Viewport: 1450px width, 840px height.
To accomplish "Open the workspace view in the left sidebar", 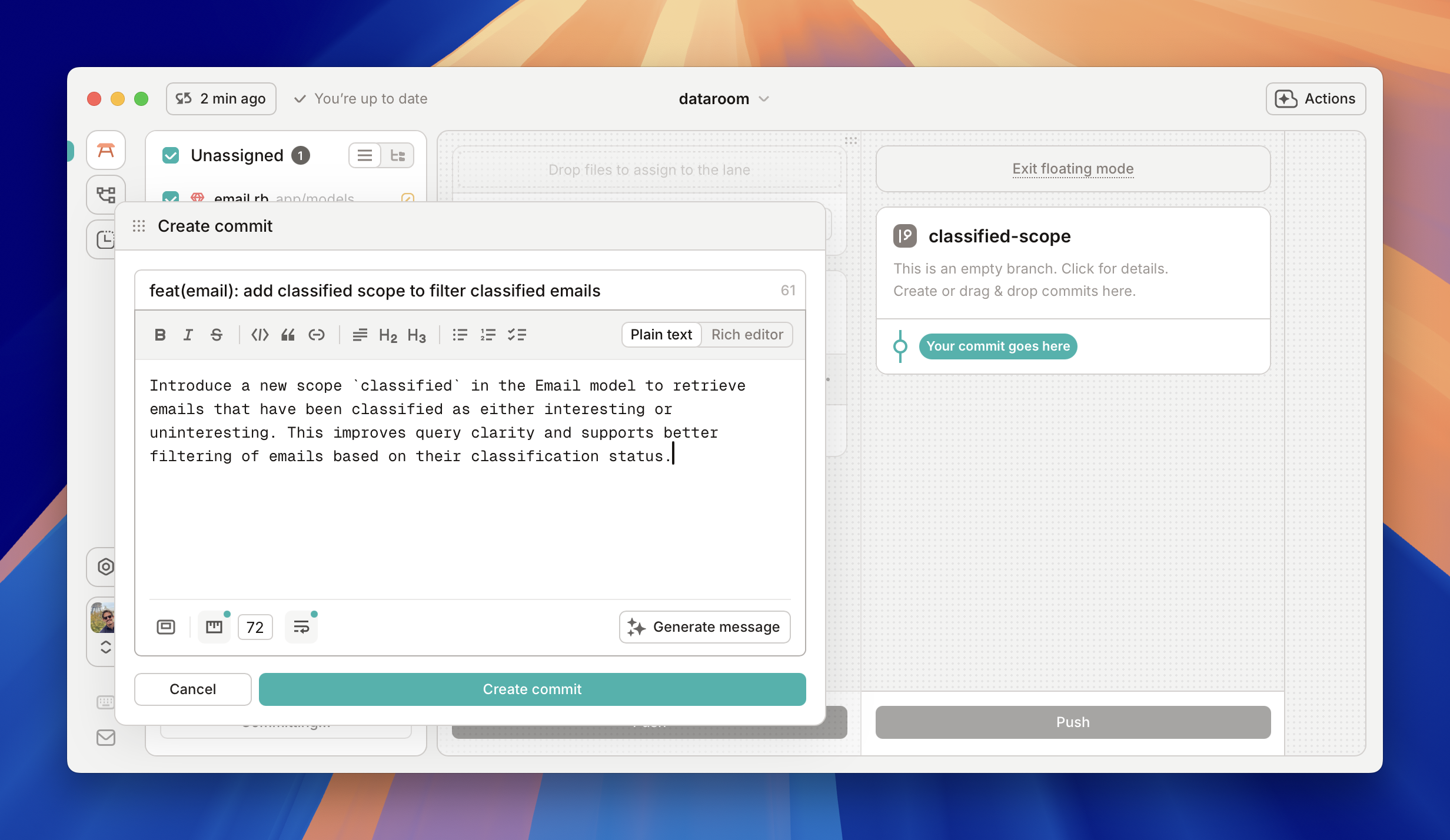I will click(106, 151).
